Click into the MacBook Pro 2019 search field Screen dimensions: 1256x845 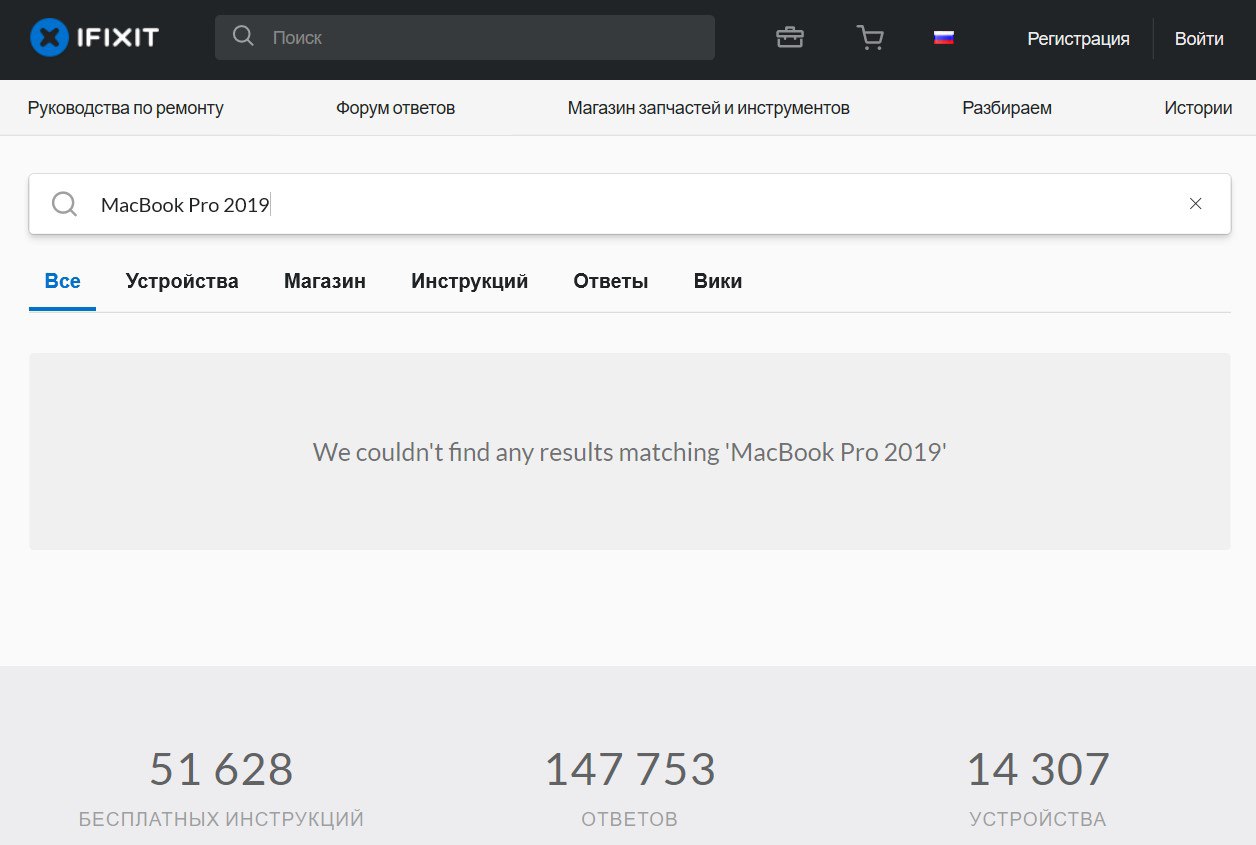pos(630,204)
